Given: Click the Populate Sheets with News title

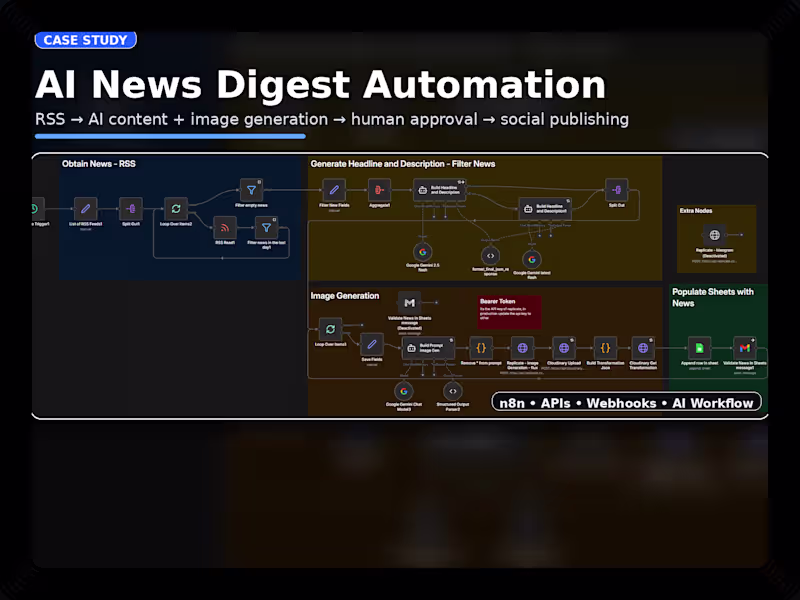Looking at the screenshot, I should (x=713, y=297).
